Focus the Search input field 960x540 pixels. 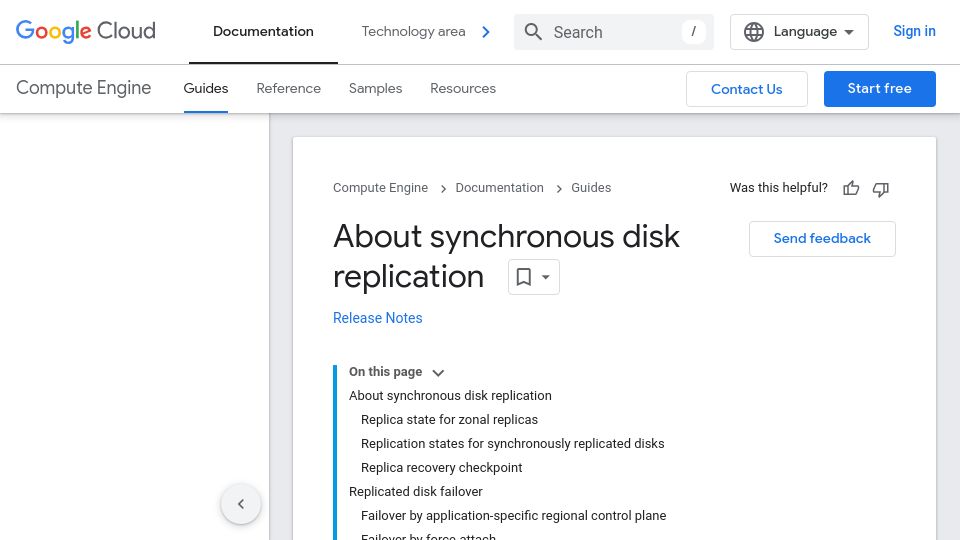pyautogui.click(x=613, y=32)
